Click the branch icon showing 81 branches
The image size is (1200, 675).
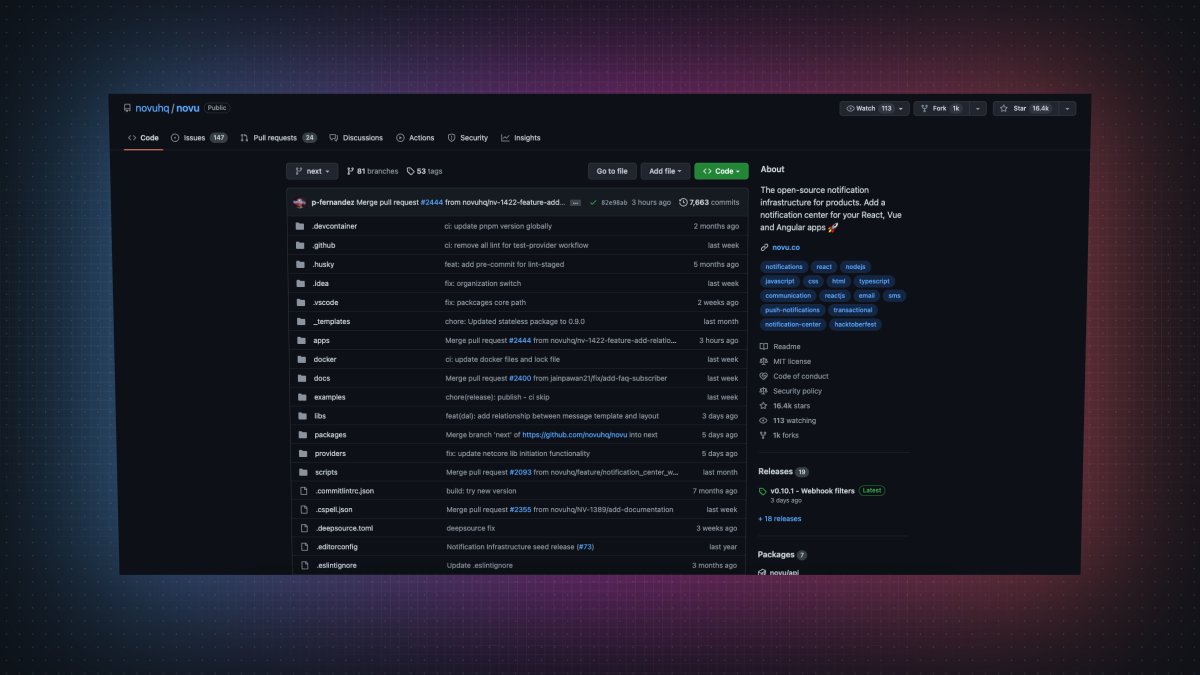[x=351, y=170]
